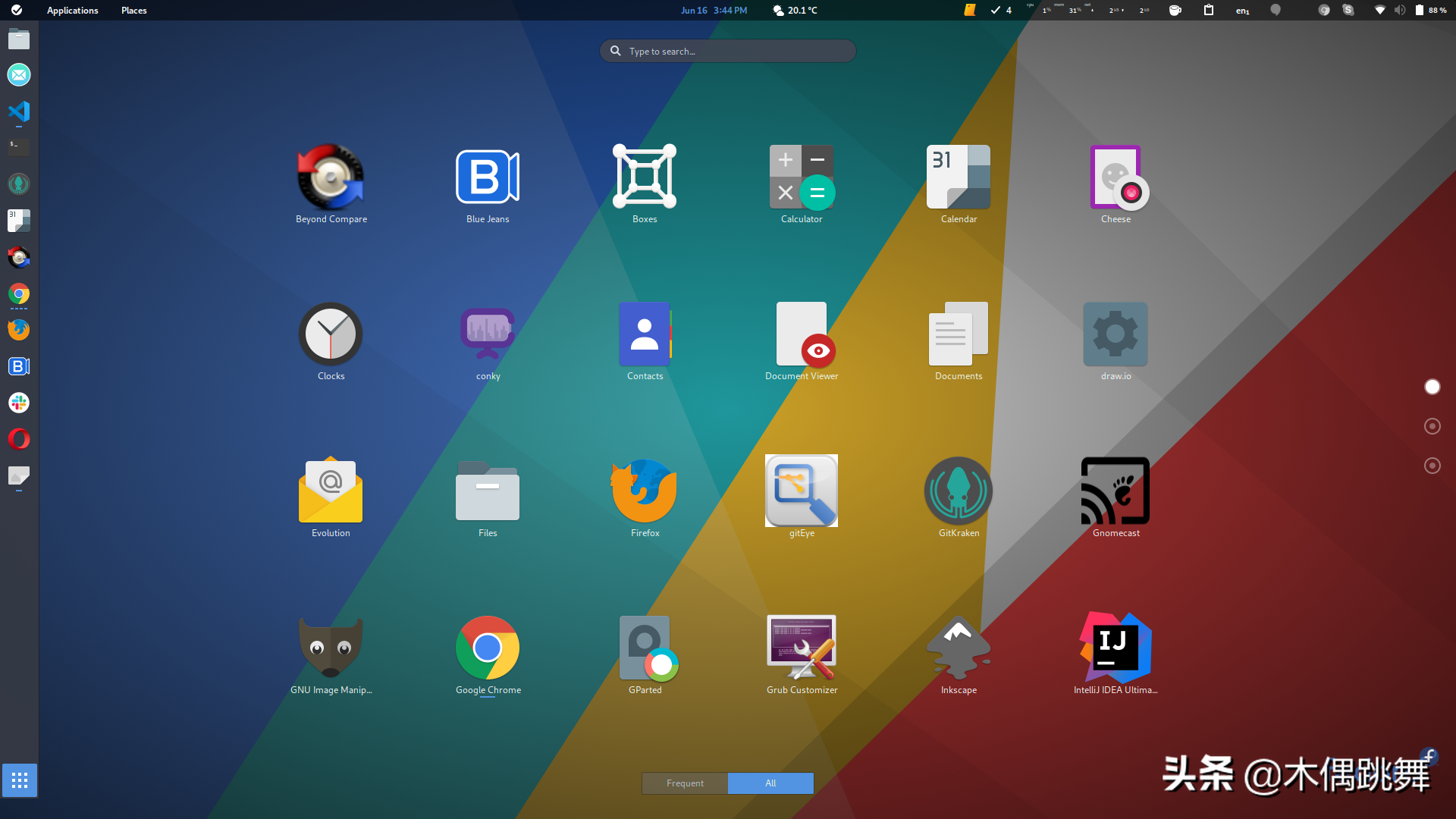Image resolution: width=1456 pixels, height=819 pixels.
Task: Open the gitEye application
Action: point(802,498)
